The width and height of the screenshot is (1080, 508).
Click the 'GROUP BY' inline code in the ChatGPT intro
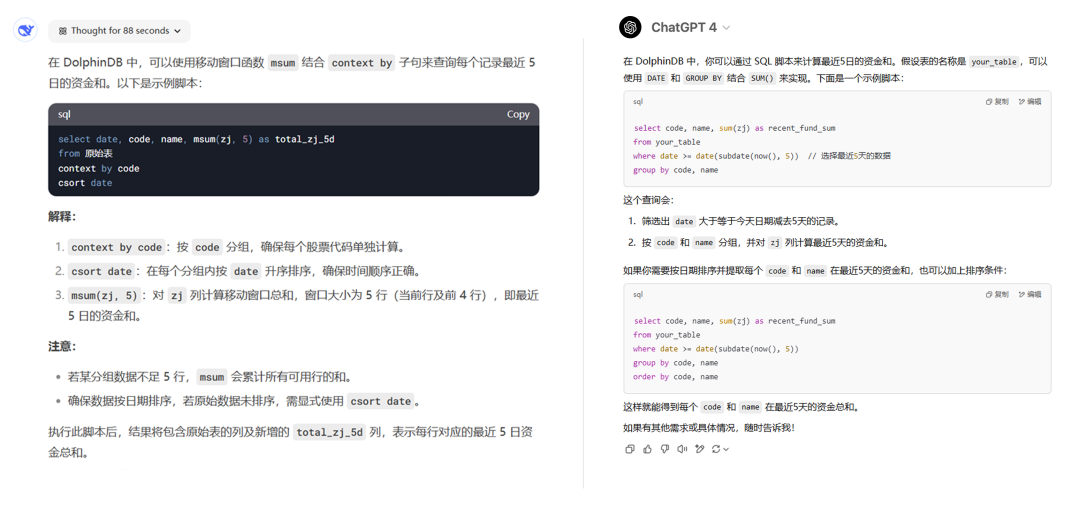703,78
